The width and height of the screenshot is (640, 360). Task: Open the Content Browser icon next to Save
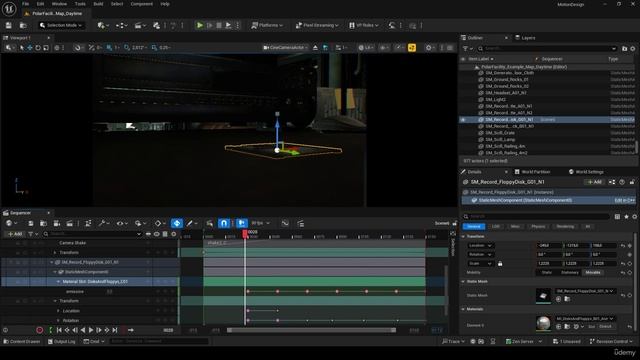click(23, 25)
